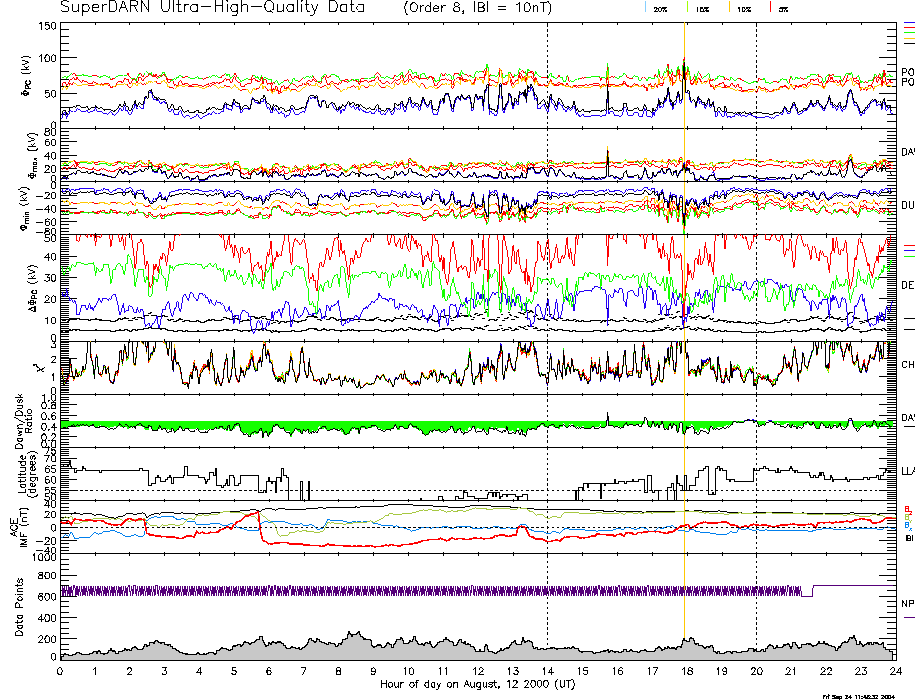Click hour '4' on the time axis
The height and width of the screenshot is (700, 915).
click(200, 671)
